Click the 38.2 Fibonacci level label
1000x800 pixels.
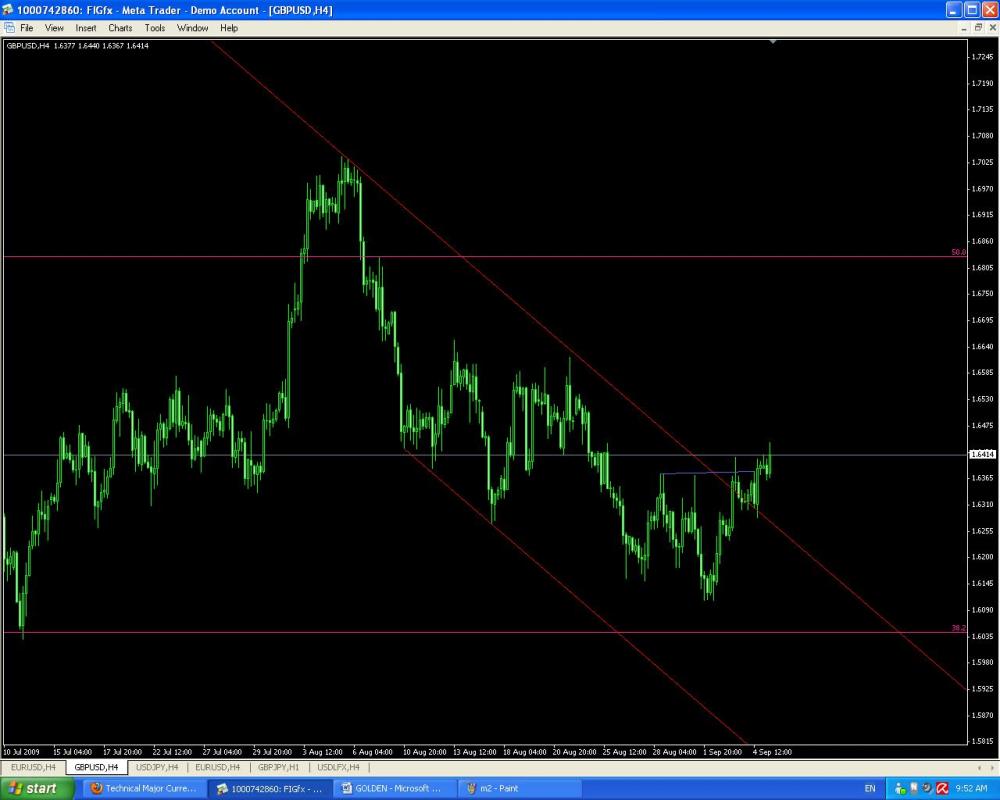pos(958,628)
